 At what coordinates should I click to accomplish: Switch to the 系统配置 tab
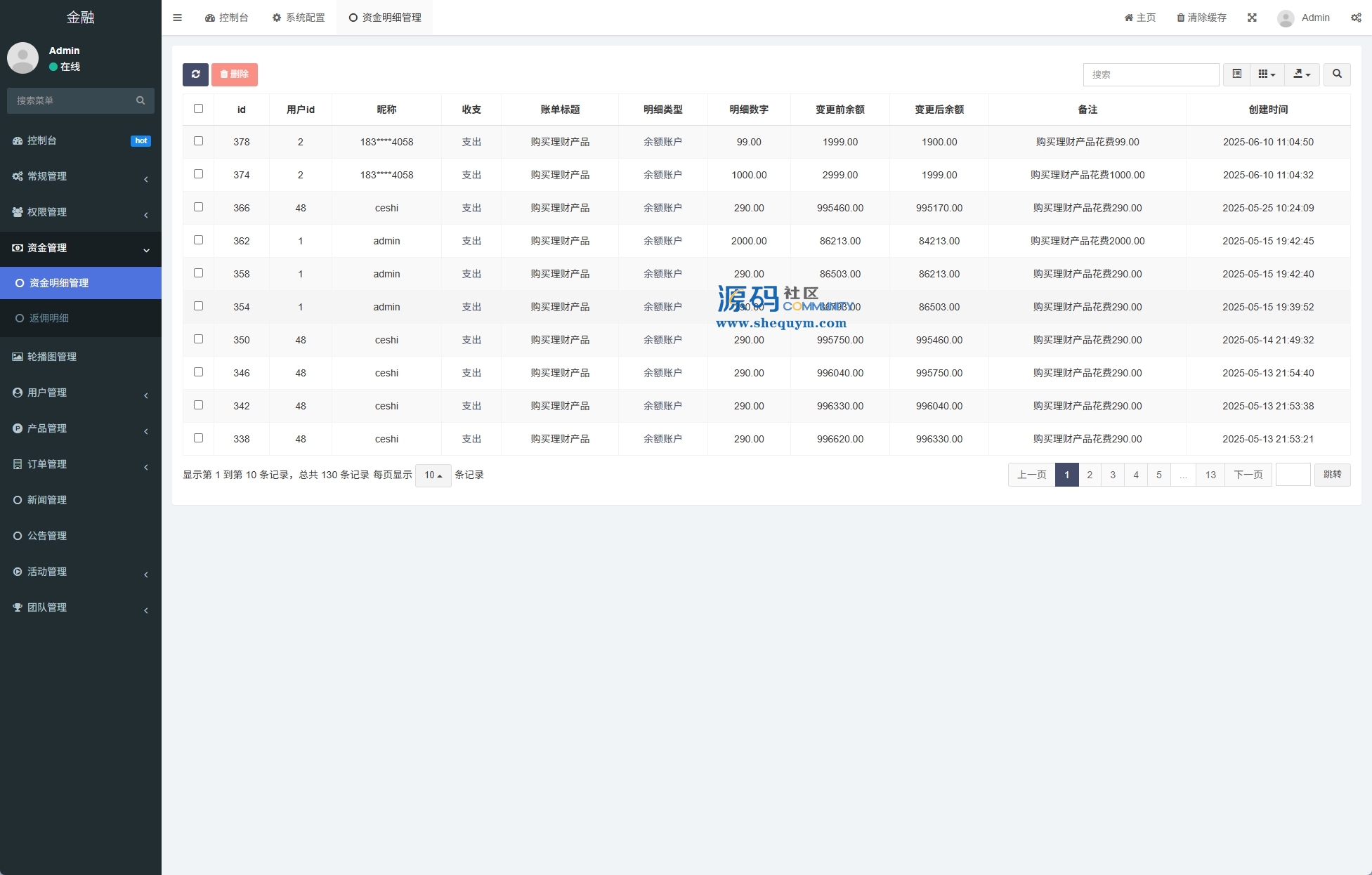click(299, 18)
